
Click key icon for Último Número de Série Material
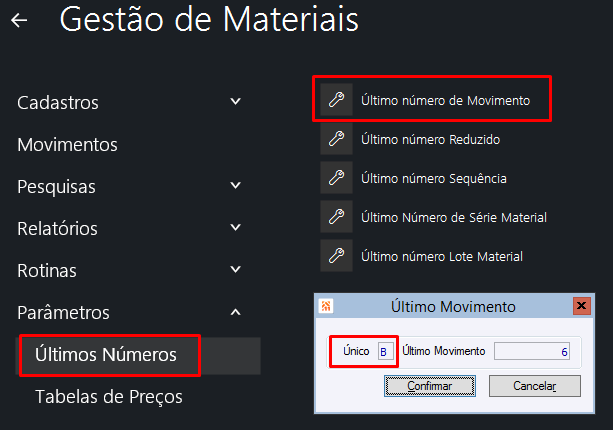coord(336,217)
